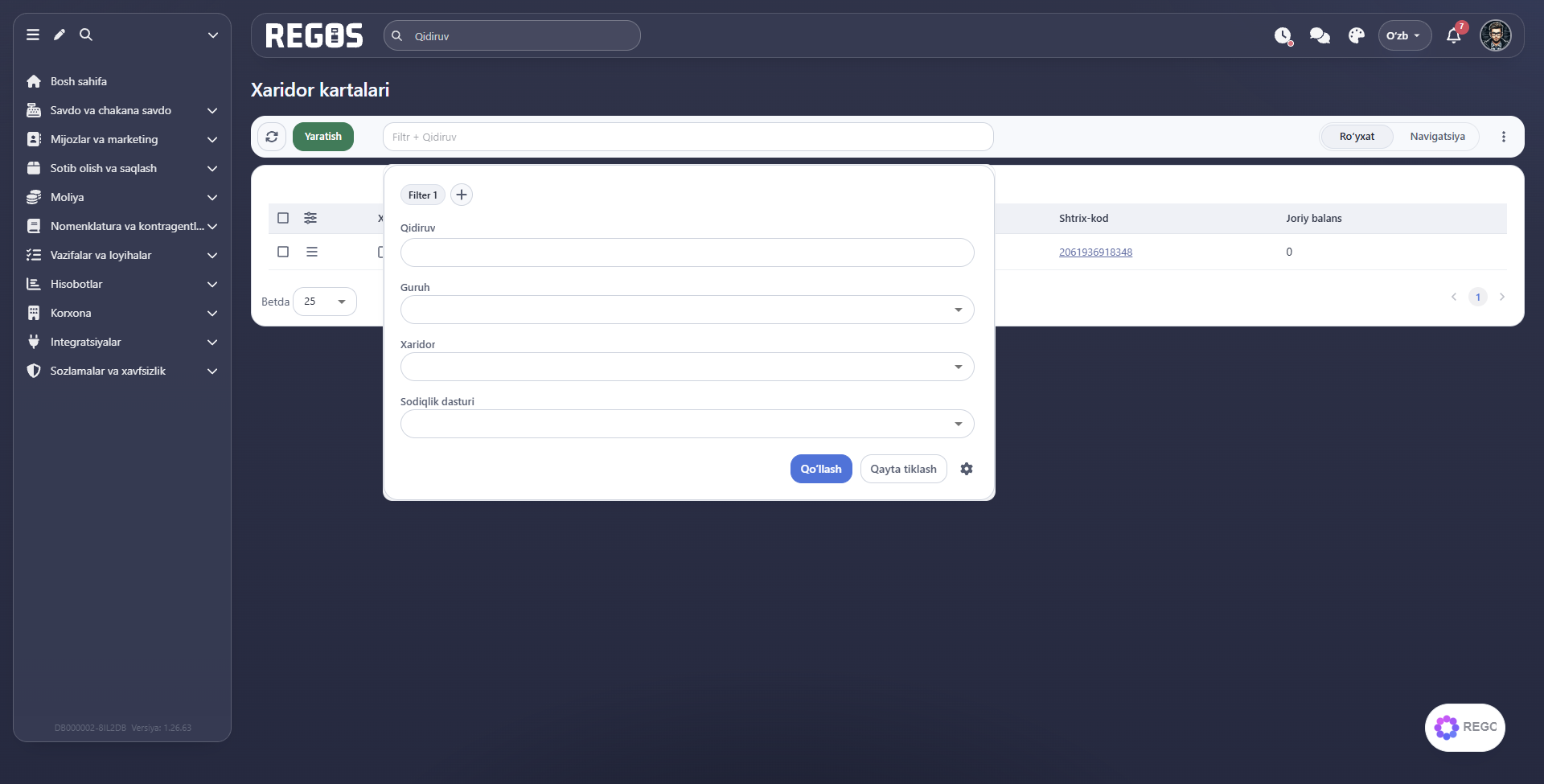The width and height of the screenshot is (1544, 784).
Task: Open barcode link 2061936918348
Action: [x=1095, y=252]
